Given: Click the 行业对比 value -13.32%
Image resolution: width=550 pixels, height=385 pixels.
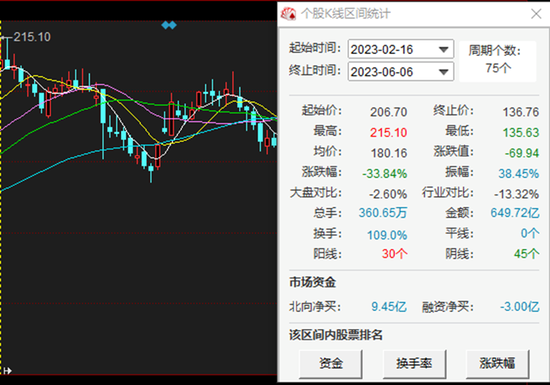Looking at the screenshot, I should 517,194.
